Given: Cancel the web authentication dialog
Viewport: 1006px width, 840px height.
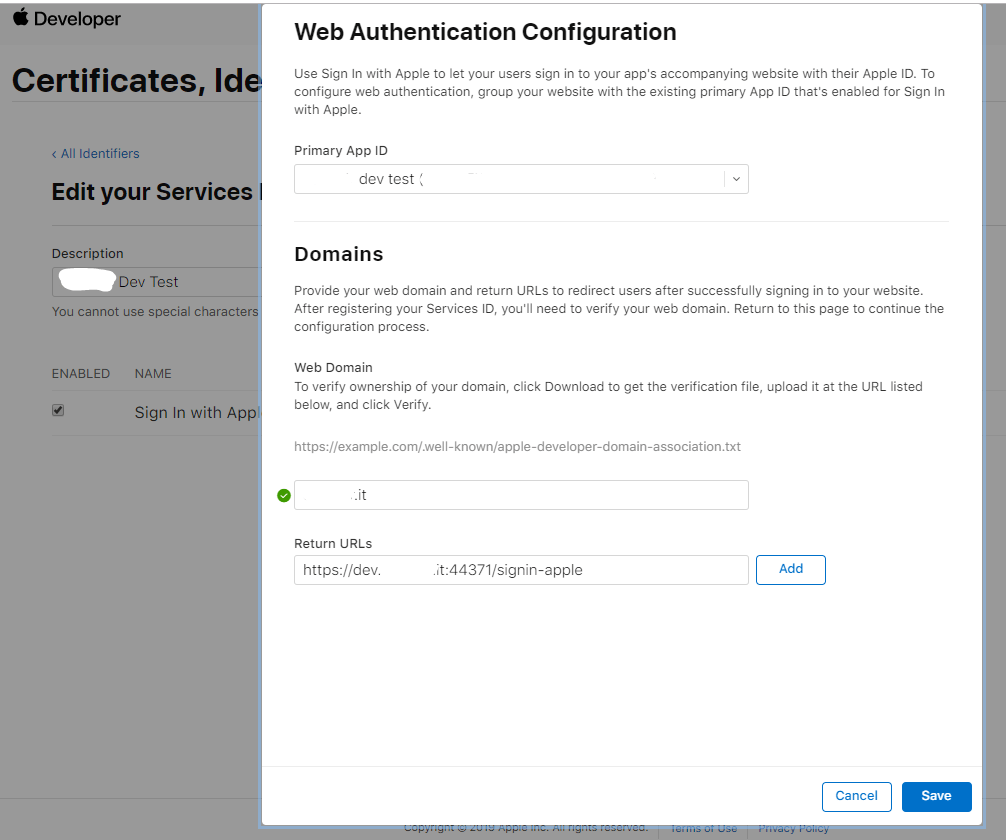Looking at the screenshot, I should (857, 796).
